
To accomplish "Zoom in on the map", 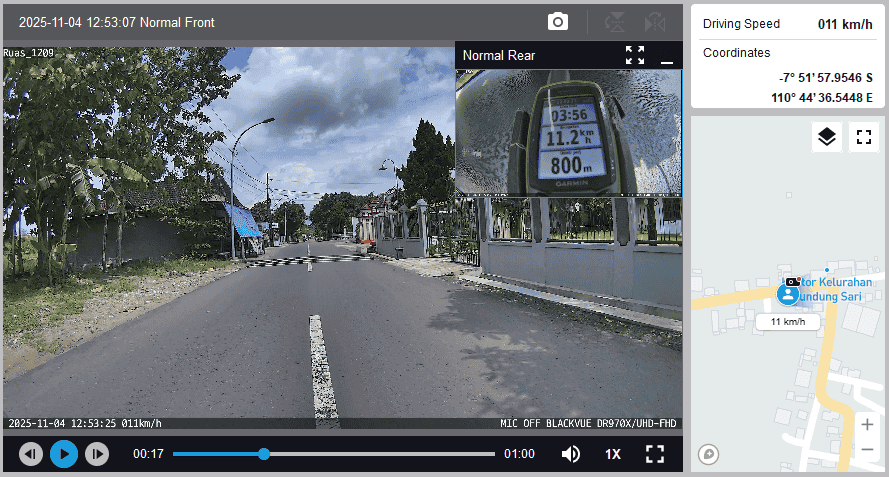I will point(867,425).
